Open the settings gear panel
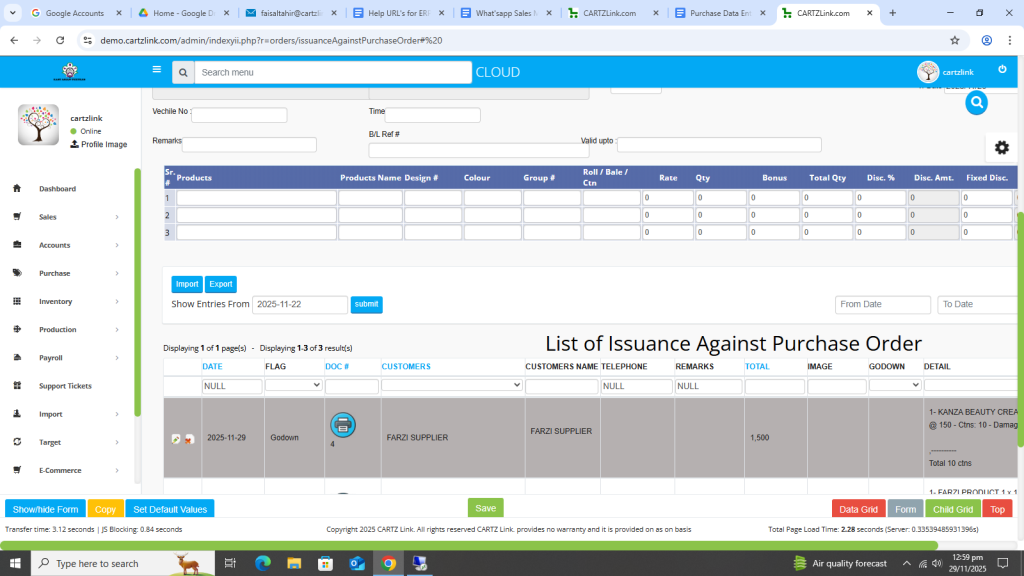 [1001, 147]
